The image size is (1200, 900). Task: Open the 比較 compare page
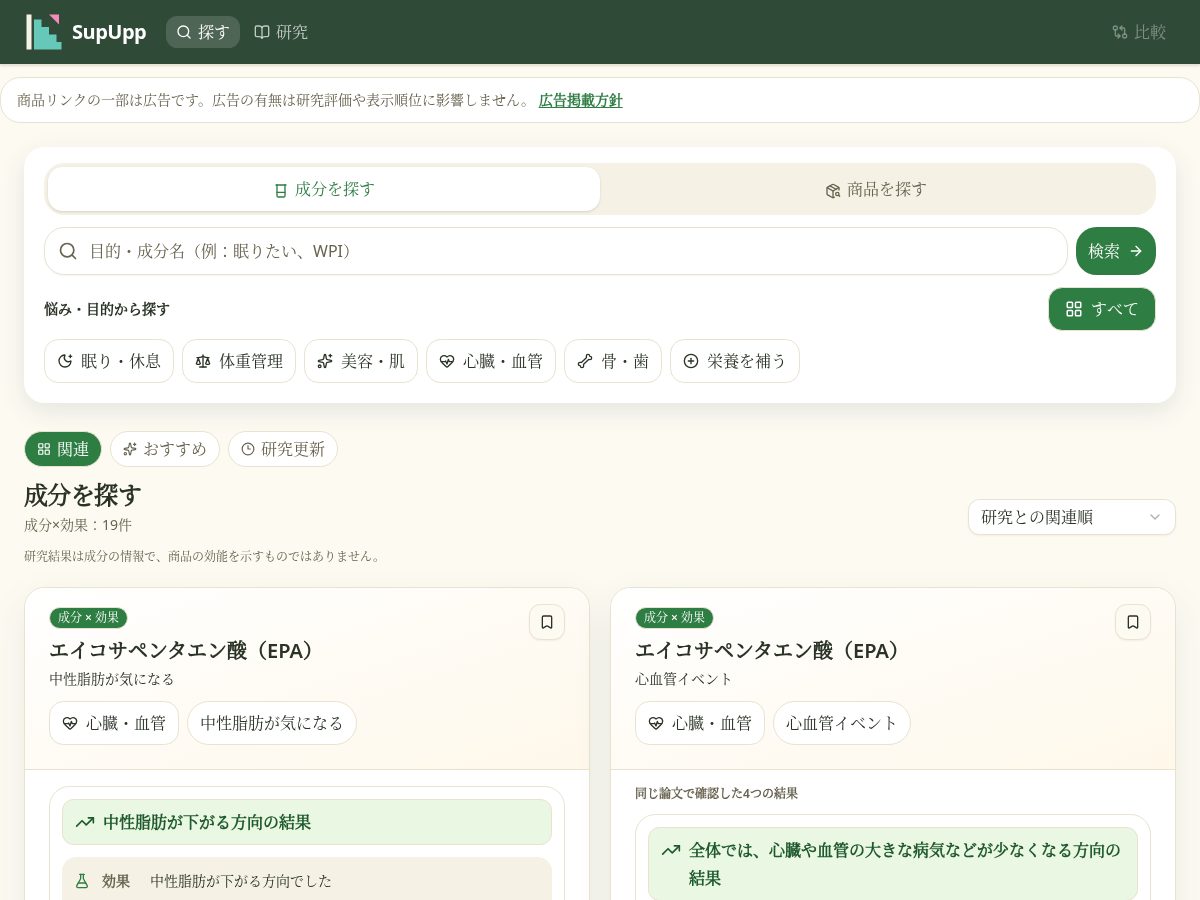pos(1139,32)
